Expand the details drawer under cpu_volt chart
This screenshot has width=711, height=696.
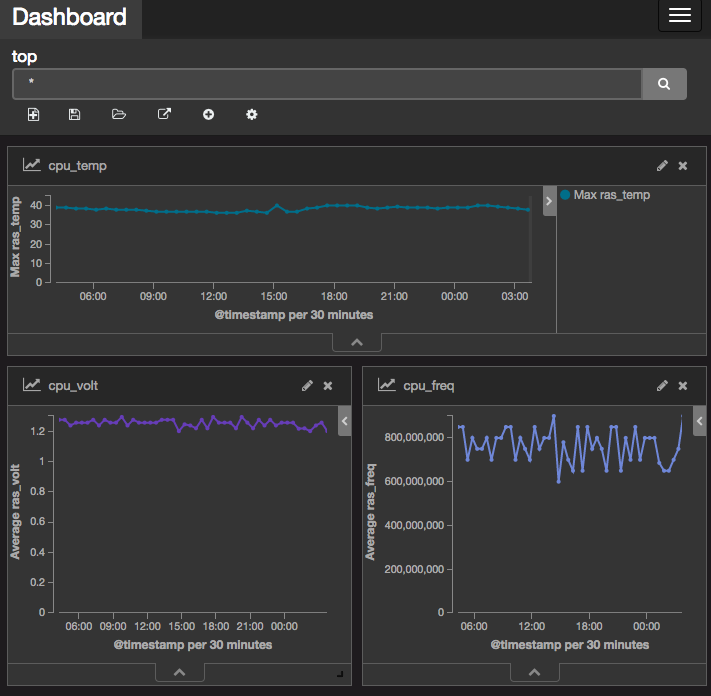point(180,671)
